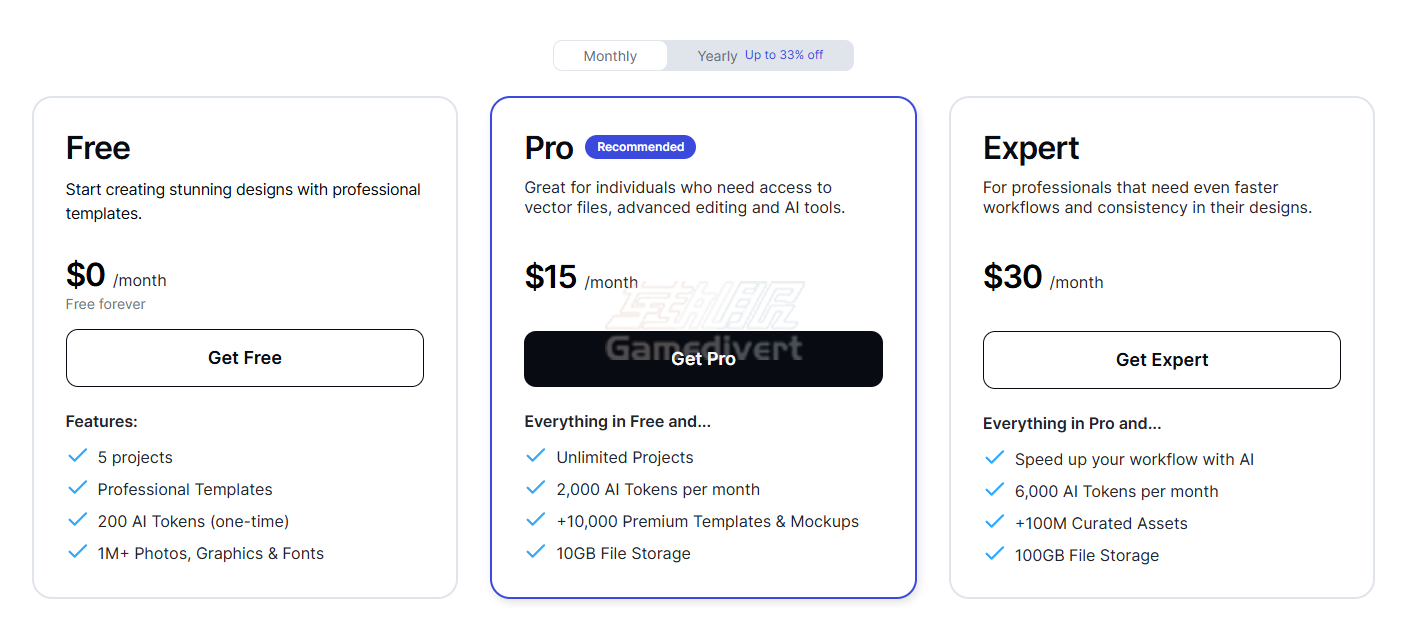
Task: Click checkmark beside 200 AI Tokens (one-time)
Action: 77,520
